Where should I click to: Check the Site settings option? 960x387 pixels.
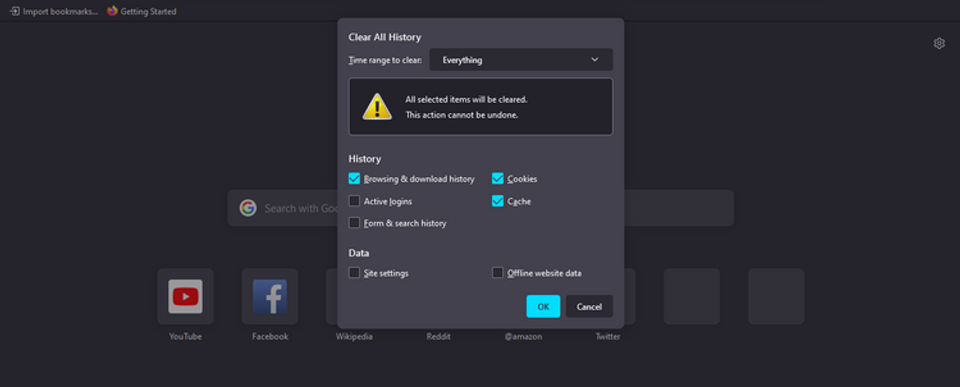click(354, 273)
